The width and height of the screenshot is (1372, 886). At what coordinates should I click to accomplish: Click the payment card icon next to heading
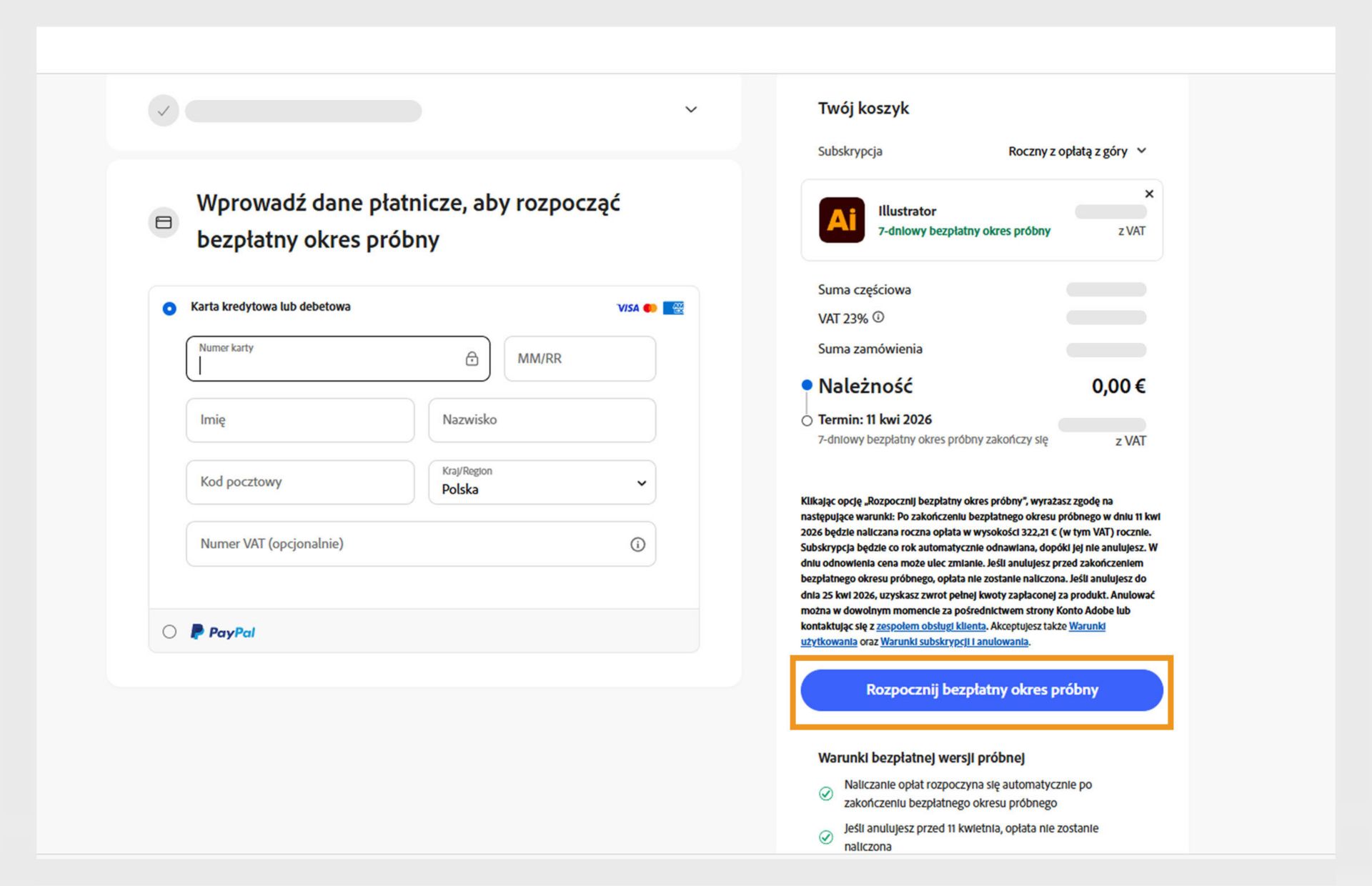(x=164, y=221)
